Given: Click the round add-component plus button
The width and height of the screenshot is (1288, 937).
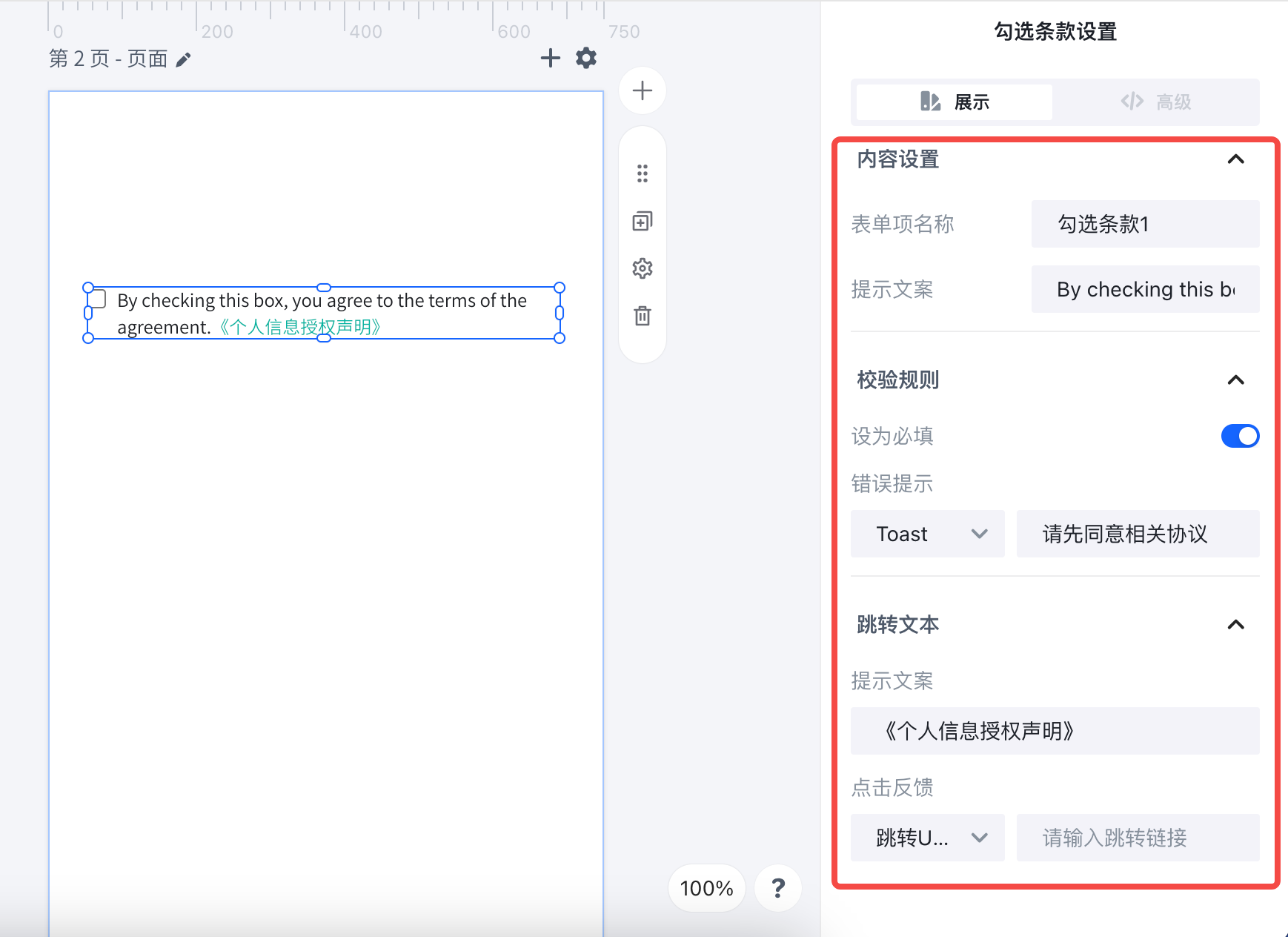Looking at the screenshot, I should pos(643,90).
